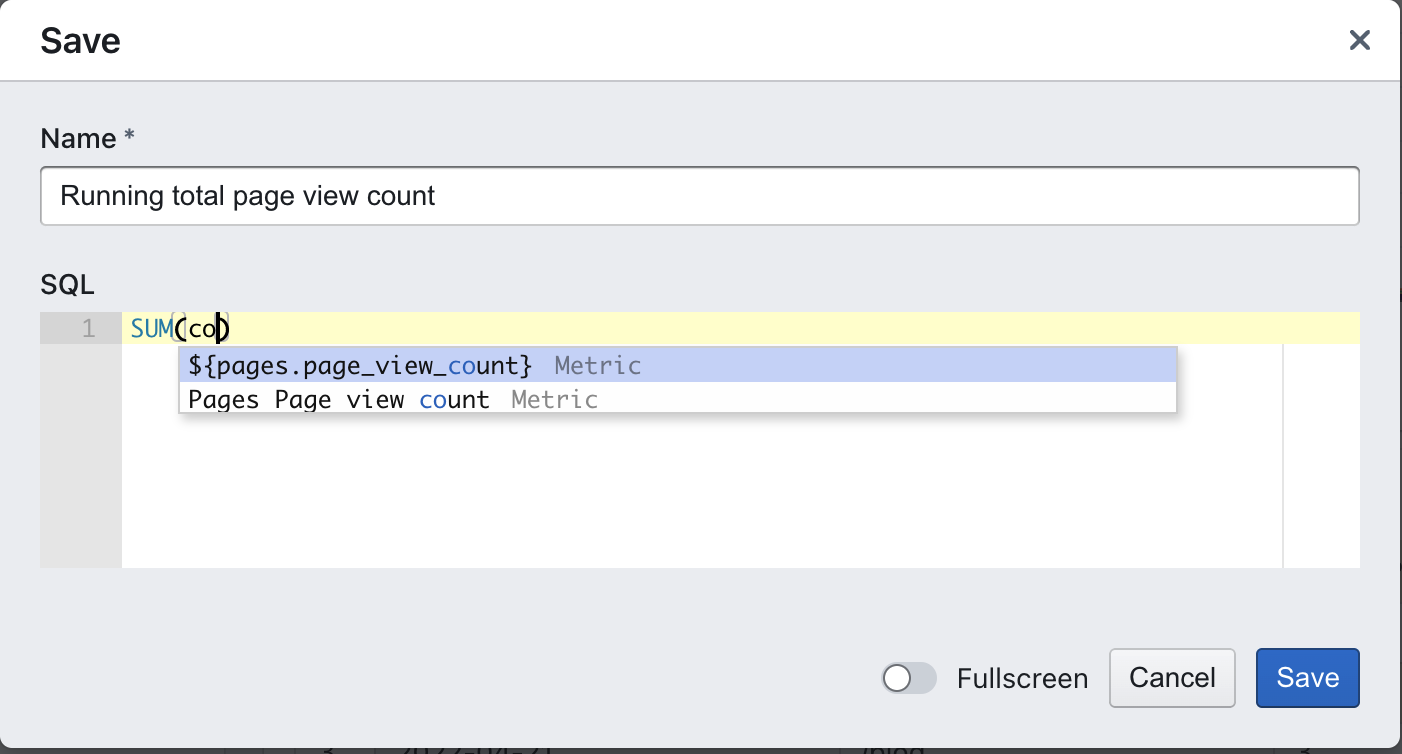Click line number 1 in the editor gutter
The image size is (1402, 754).
point(88,328)
